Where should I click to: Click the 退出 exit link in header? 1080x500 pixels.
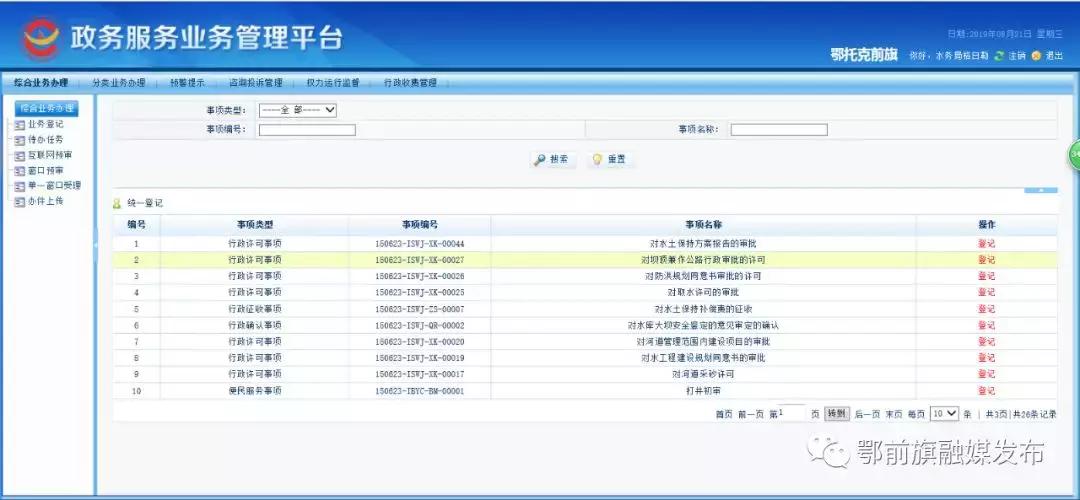pos(1054,56)
